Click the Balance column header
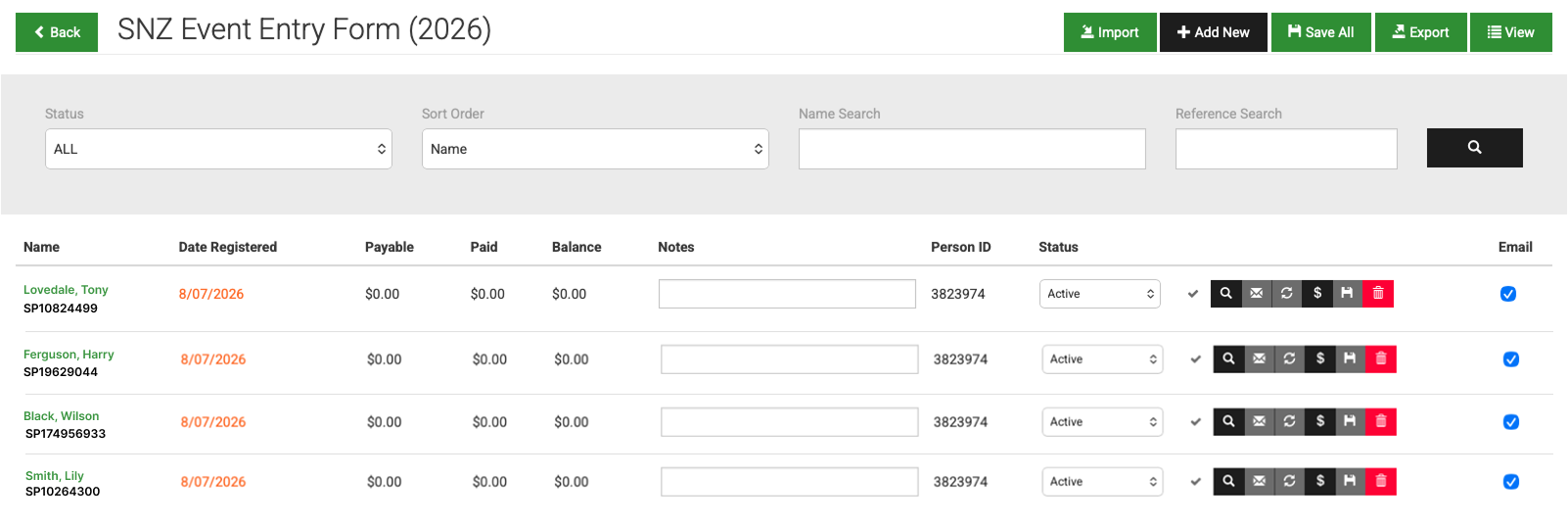Image resolution: width=1568 pixels, height=523 pixels. click(x=576, y=247)
